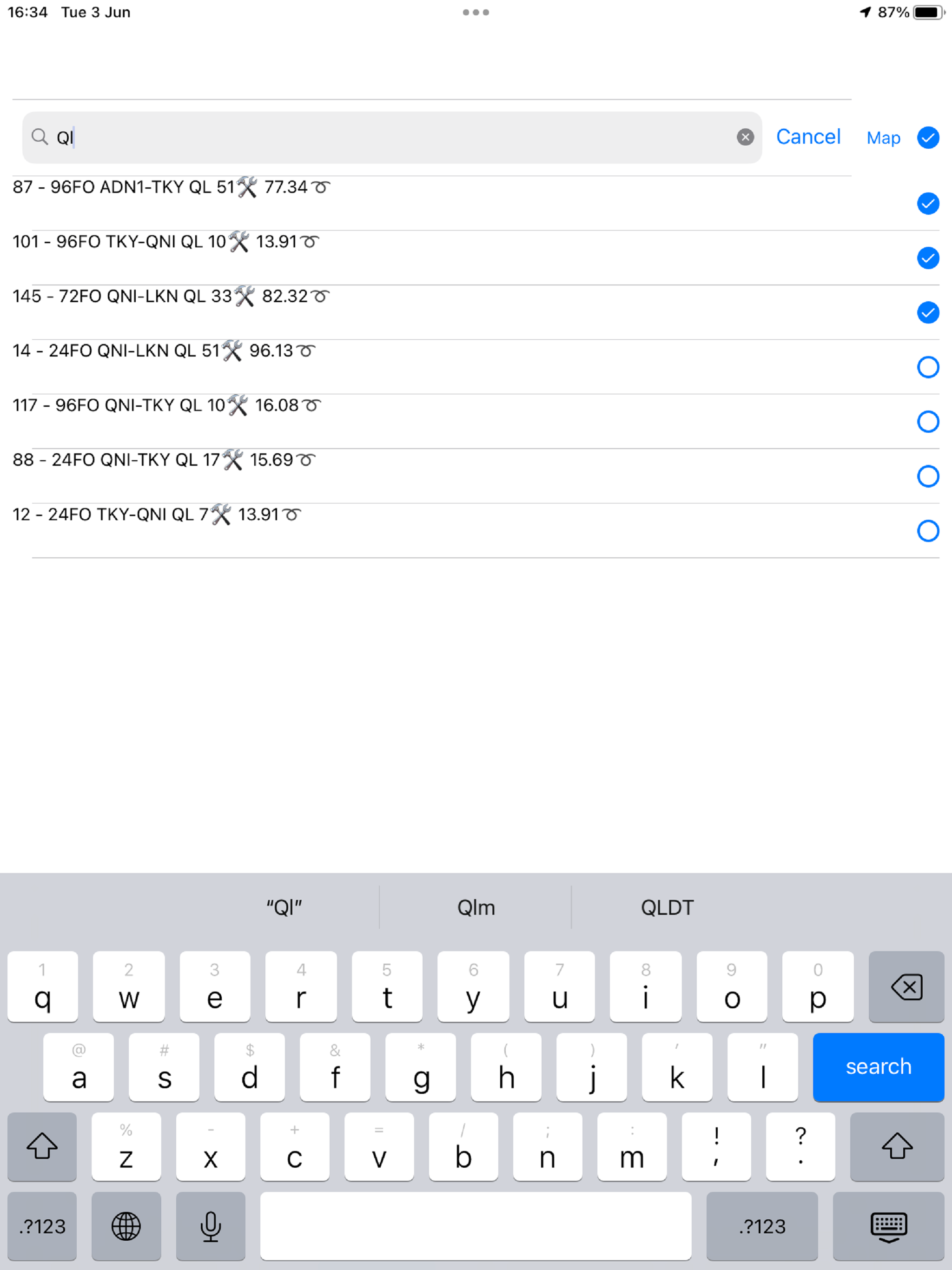Check the 14 - 24FO QNI-LKN row
Viewport: 952px width, 1270px height.
coord(928,367)
